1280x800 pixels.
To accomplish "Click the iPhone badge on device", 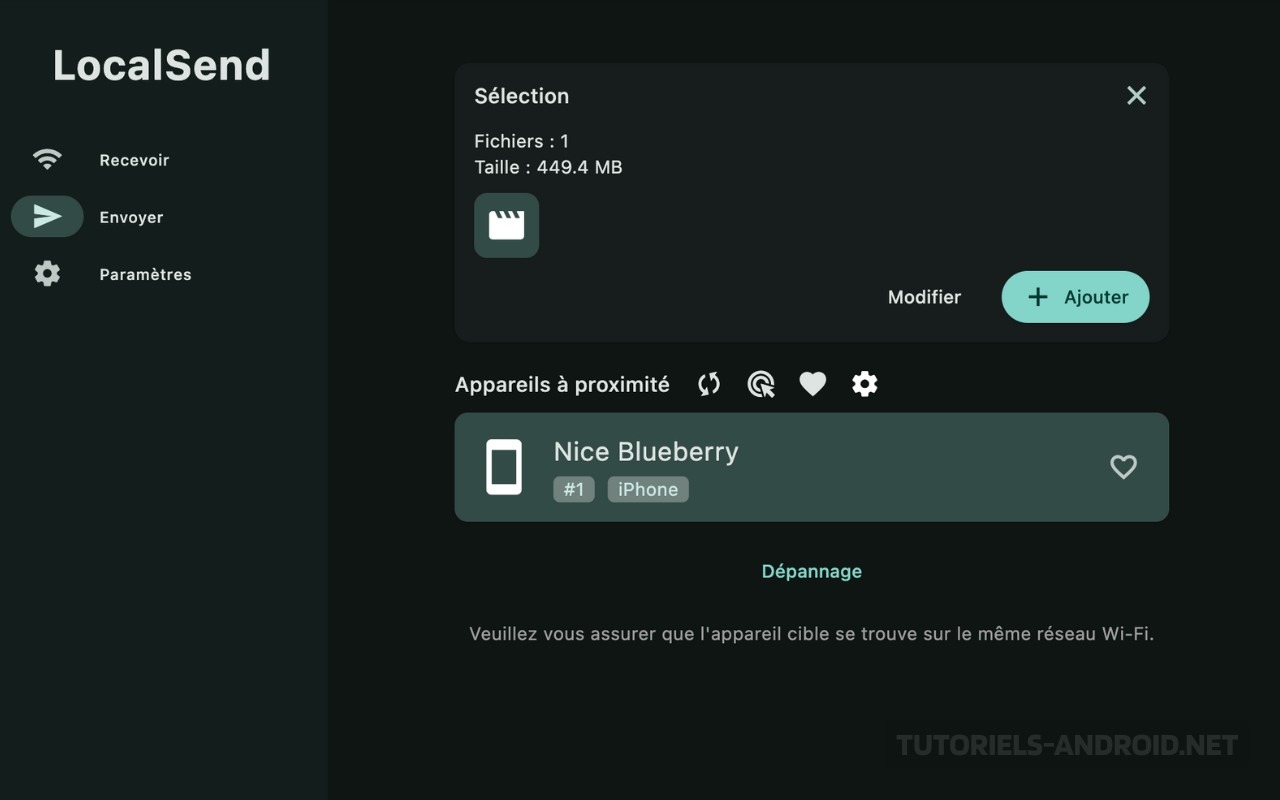I will tap(648, 489).
